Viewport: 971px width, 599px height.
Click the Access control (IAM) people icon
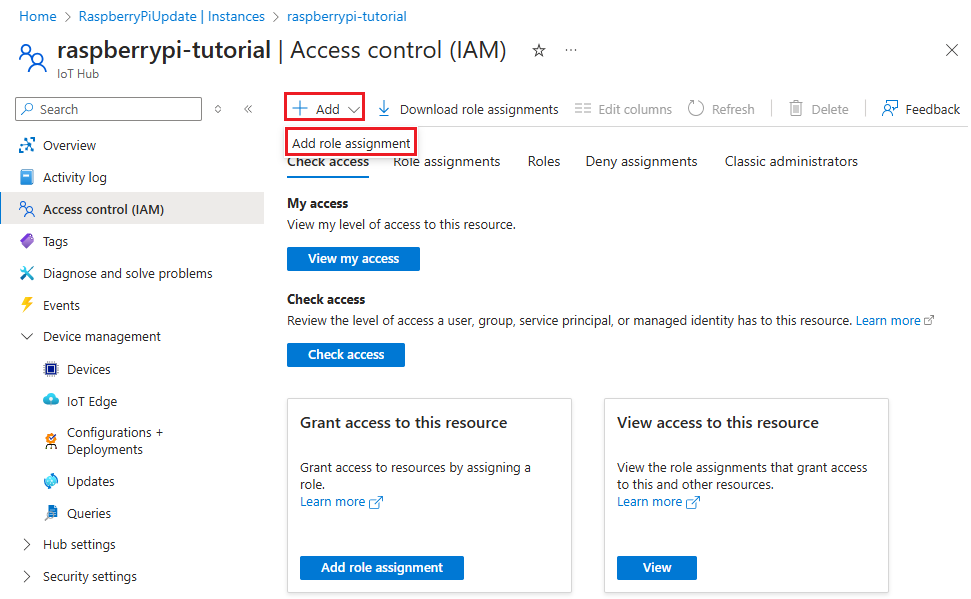[x=27, y=209]
